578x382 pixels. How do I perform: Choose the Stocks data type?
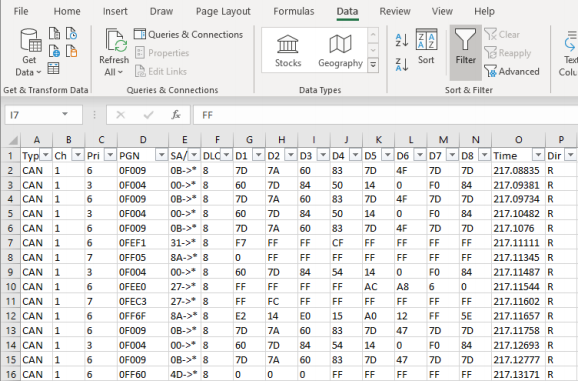[288, 51]
